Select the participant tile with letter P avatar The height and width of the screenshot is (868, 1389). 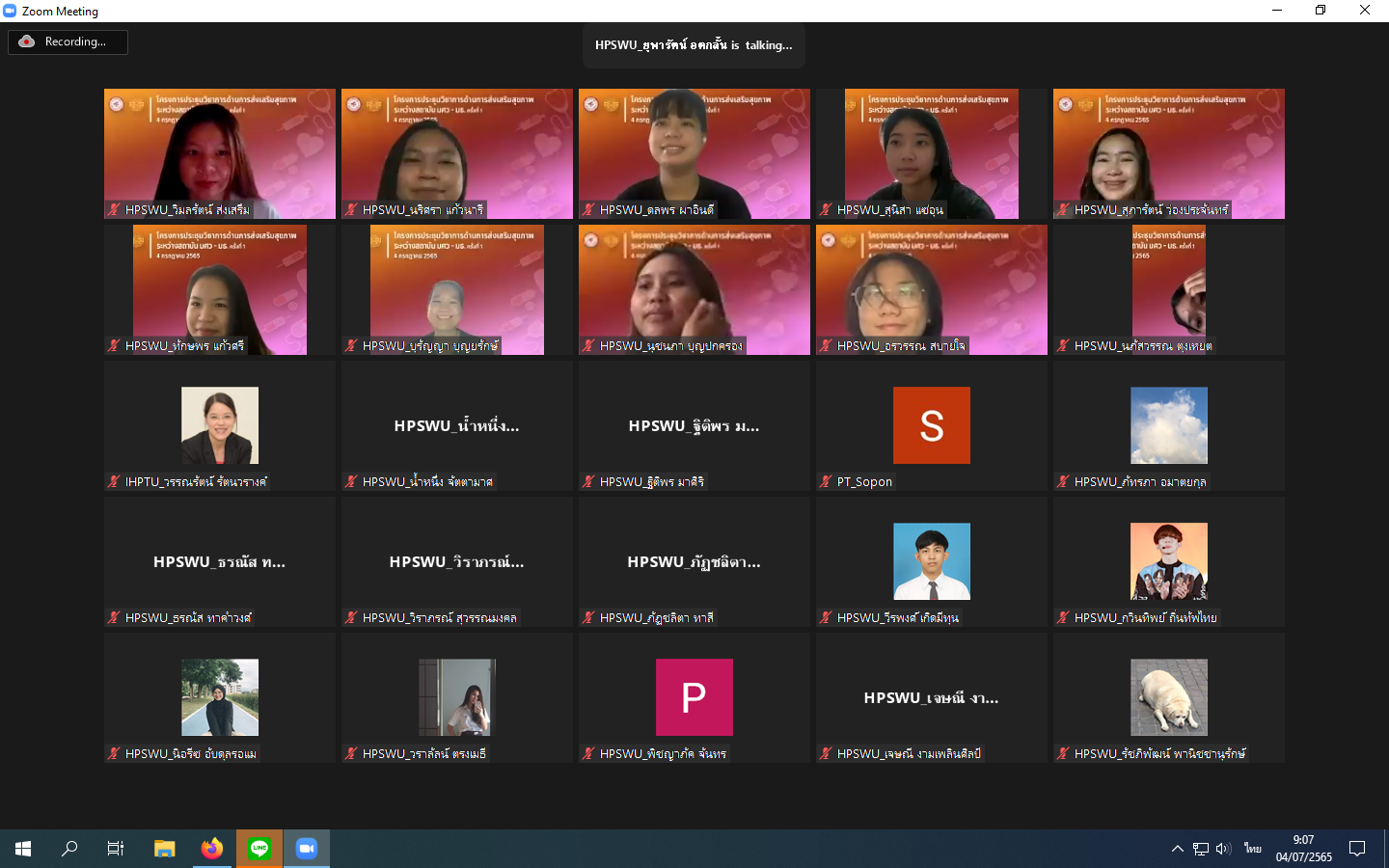coord(694,697)
